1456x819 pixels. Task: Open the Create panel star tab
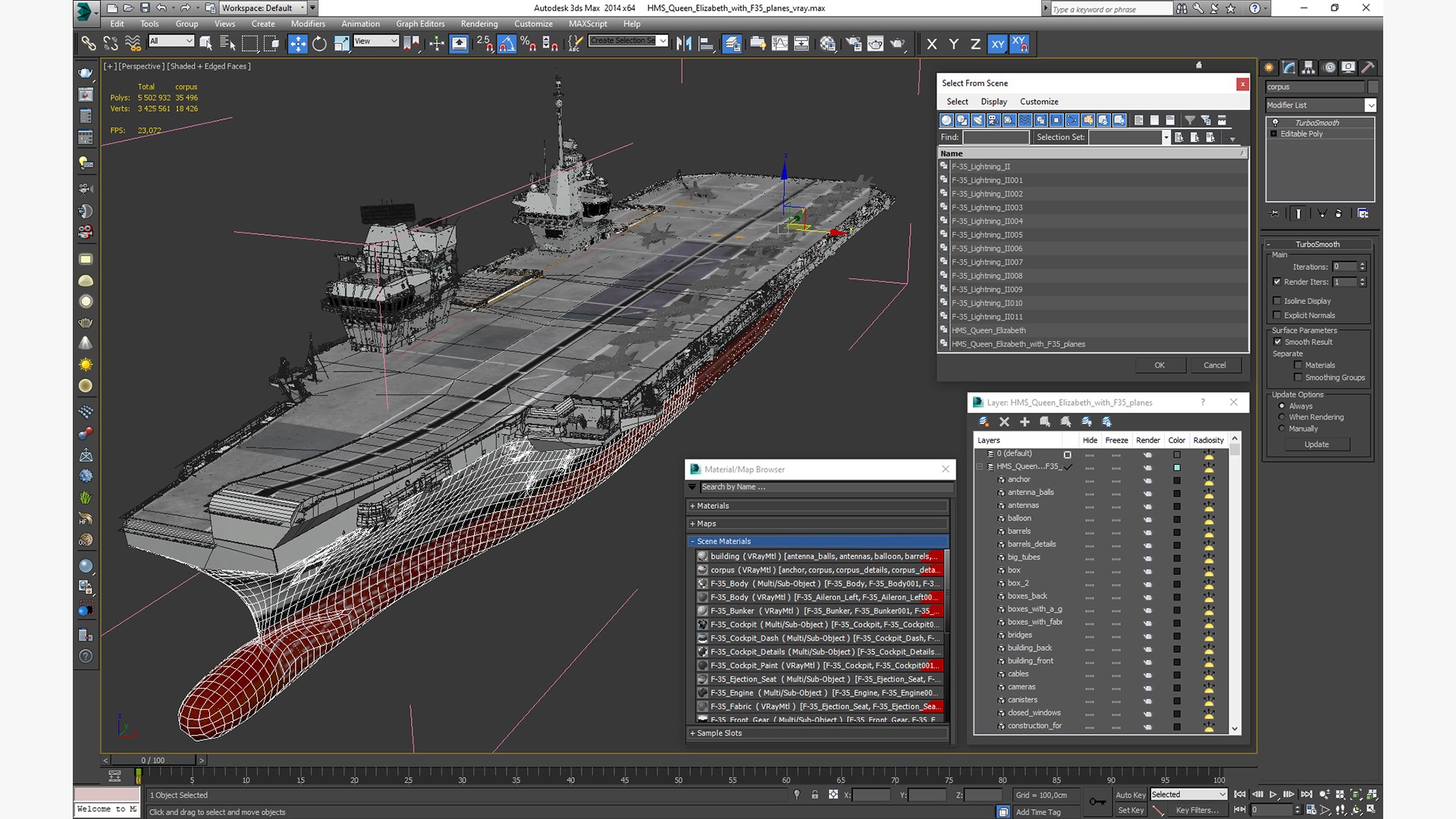[1269, 67]
